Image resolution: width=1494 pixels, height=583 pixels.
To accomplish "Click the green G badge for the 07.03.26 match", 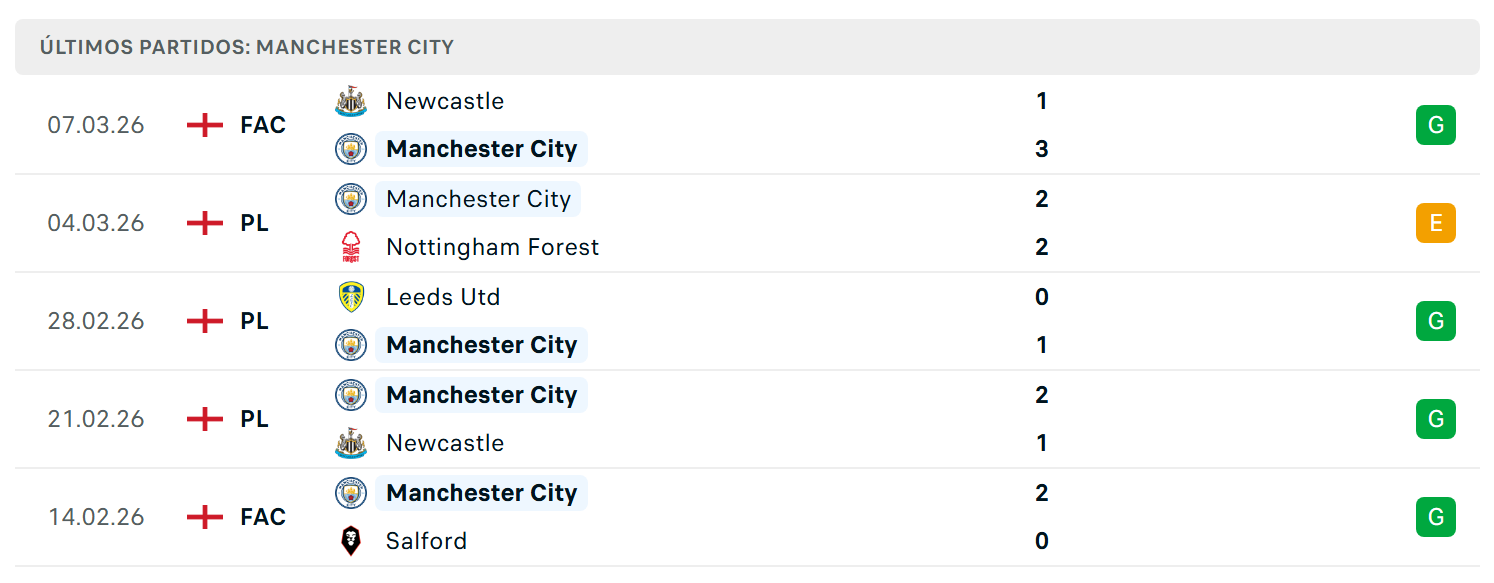I will coord(1436,125).
